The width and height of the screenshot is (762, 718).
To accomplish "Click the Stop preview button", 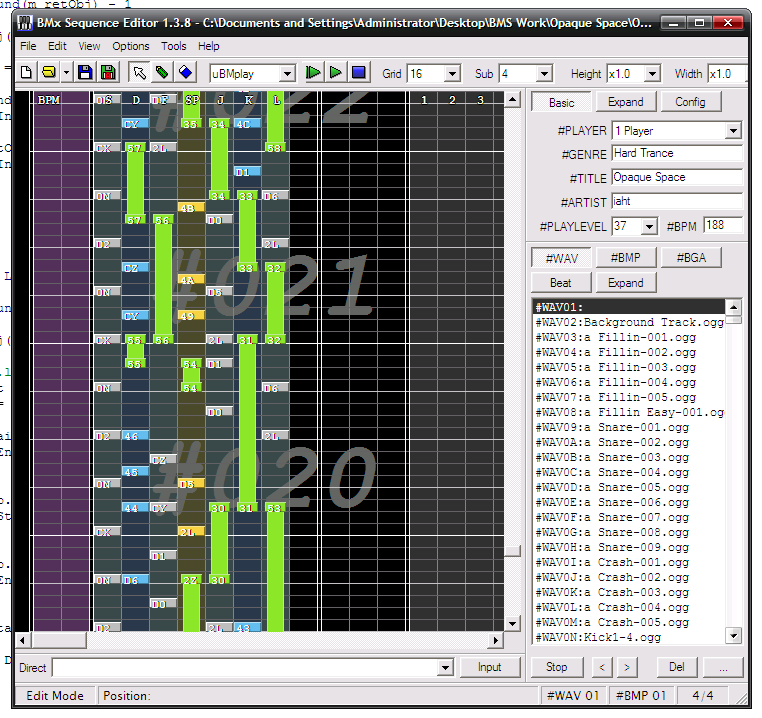I will pyautogui.click(x=557, y=667).
